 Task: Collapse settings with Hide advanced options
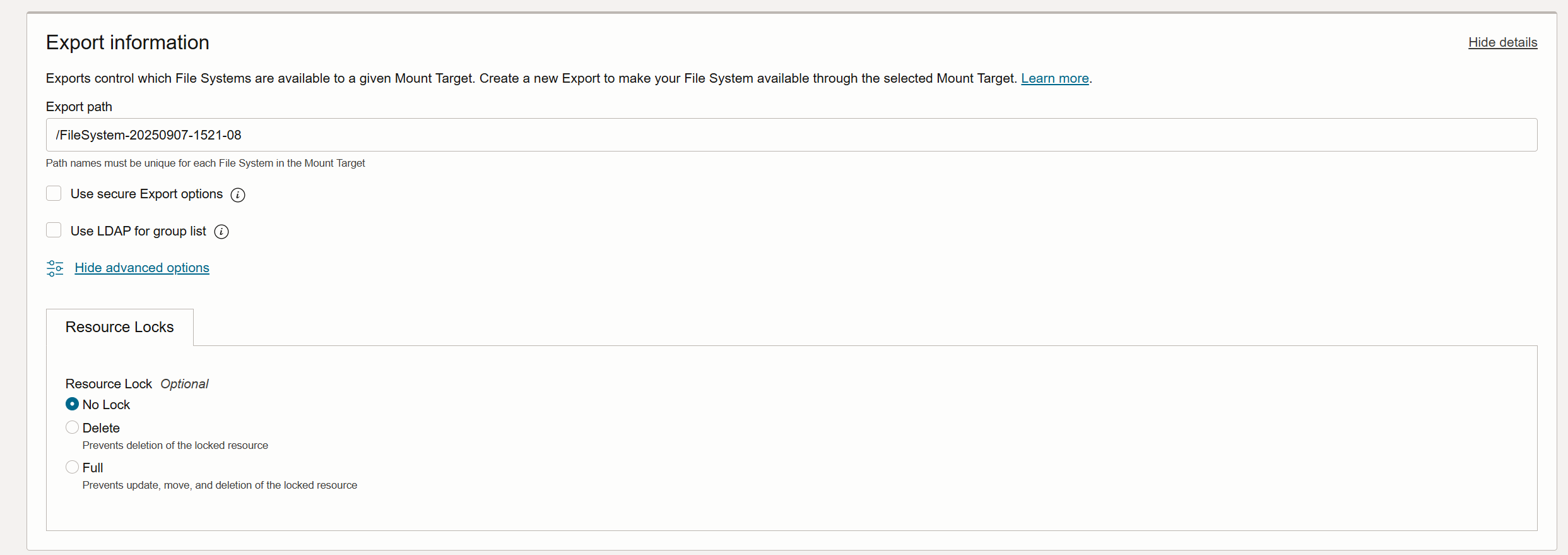(142, 268)
